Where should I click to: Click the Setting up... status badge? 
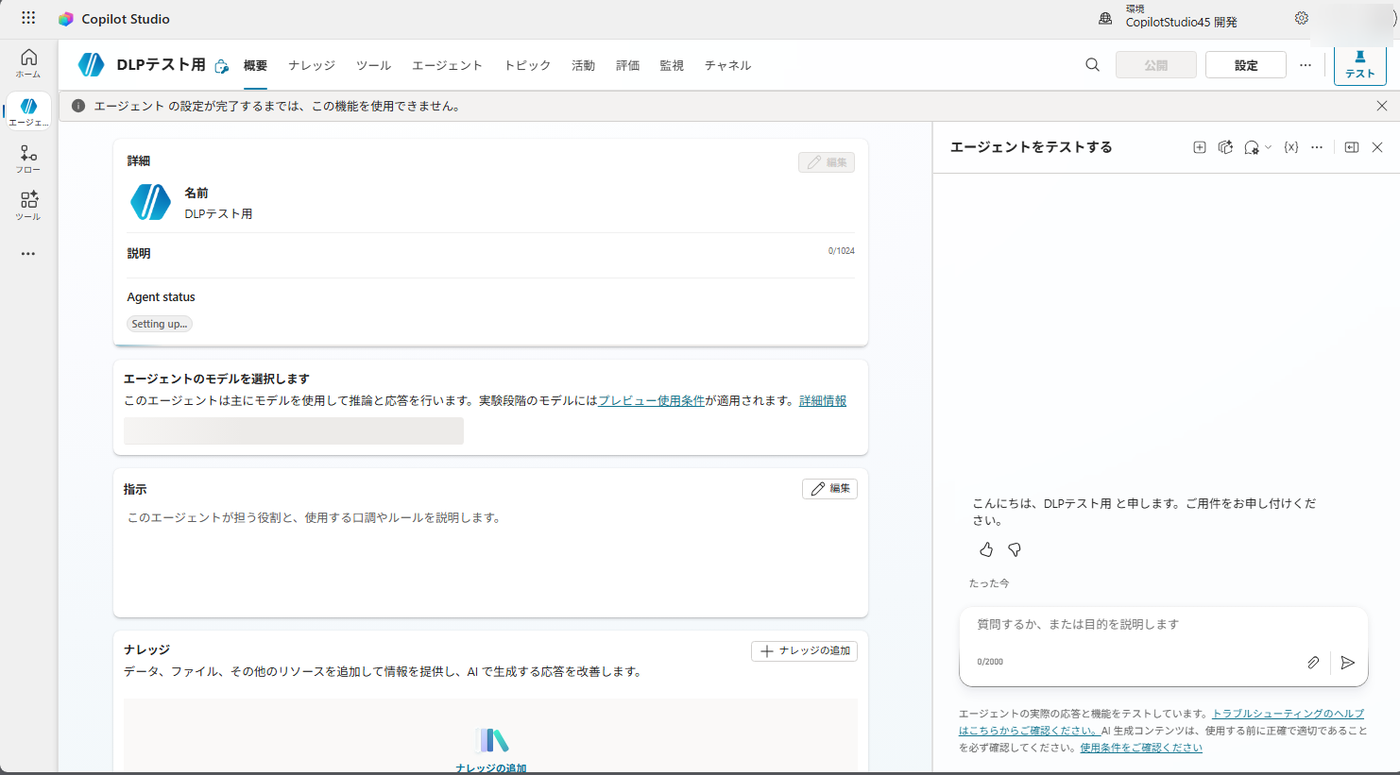click(x=160, y=324)
